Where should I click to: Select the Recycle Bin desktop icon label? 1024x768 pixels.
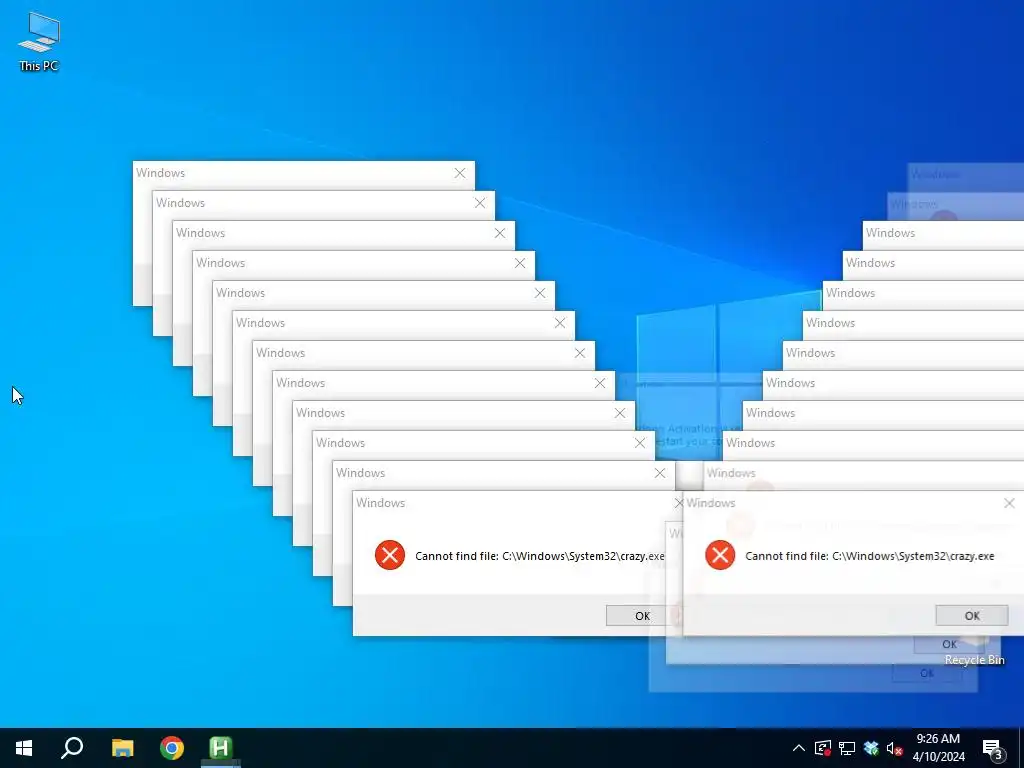[x=974, y=660]
